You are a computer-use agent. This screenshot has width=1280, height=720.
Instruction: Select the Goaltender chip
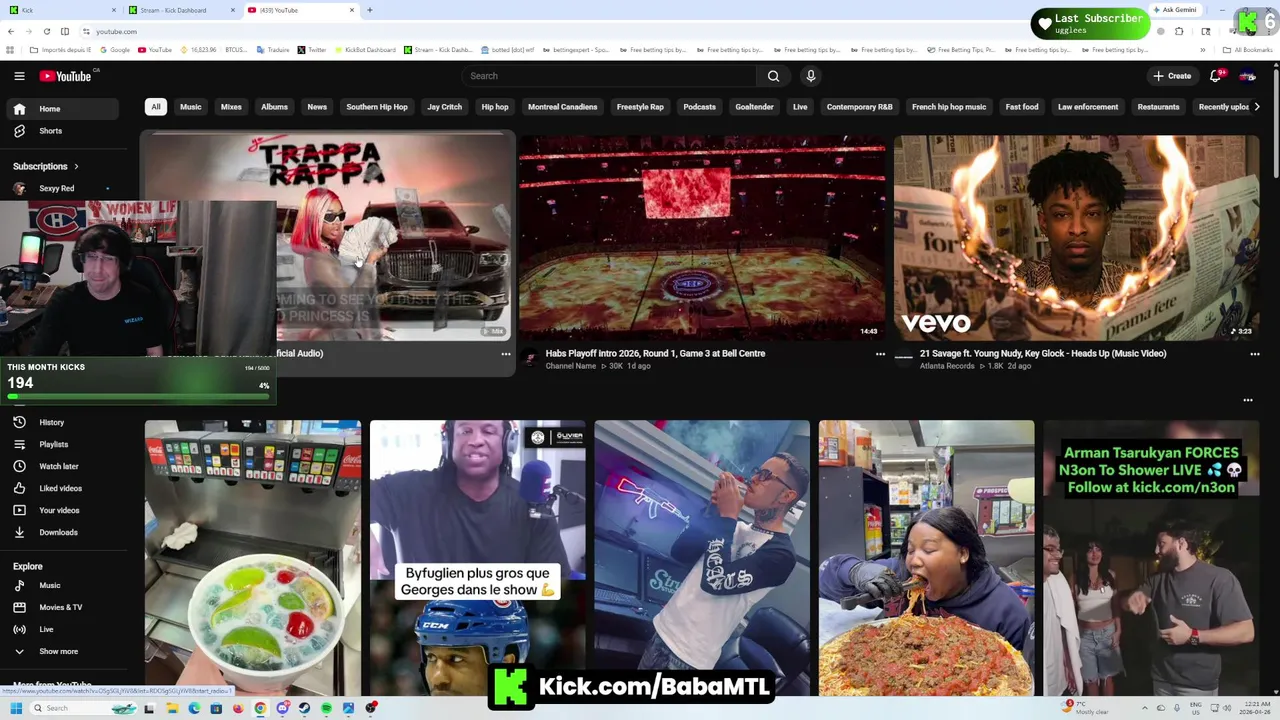pyautogui.click(x=754, y=107)
